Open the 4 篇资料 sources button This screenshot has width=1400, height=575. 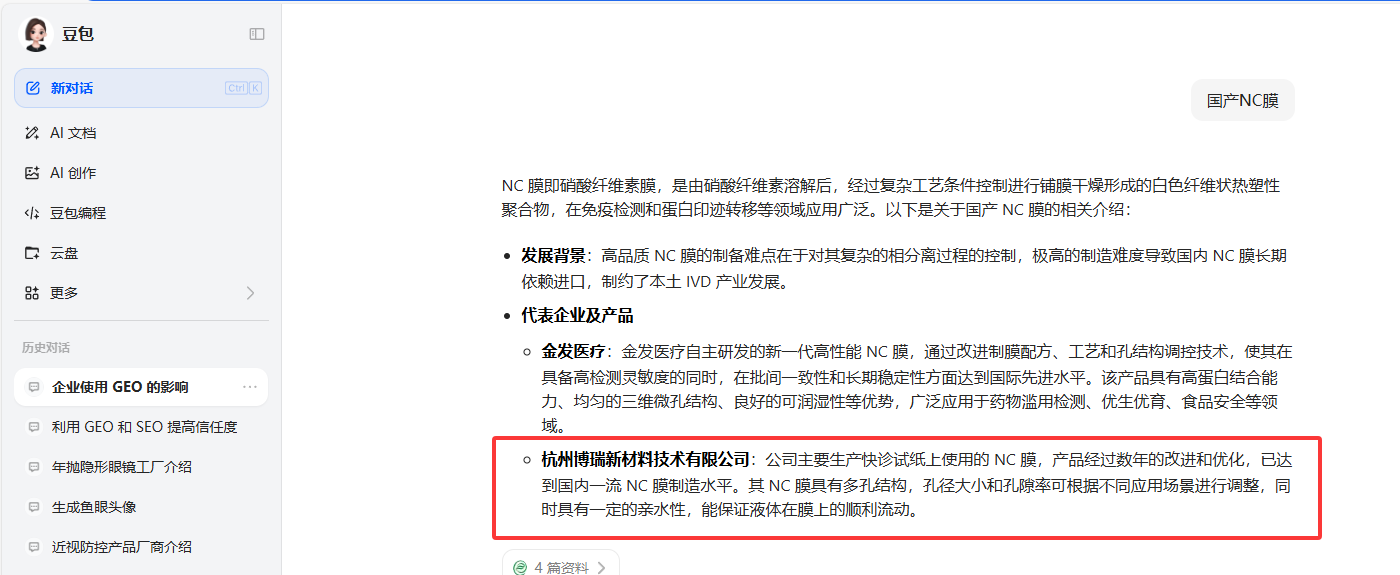tap(560, 565)
